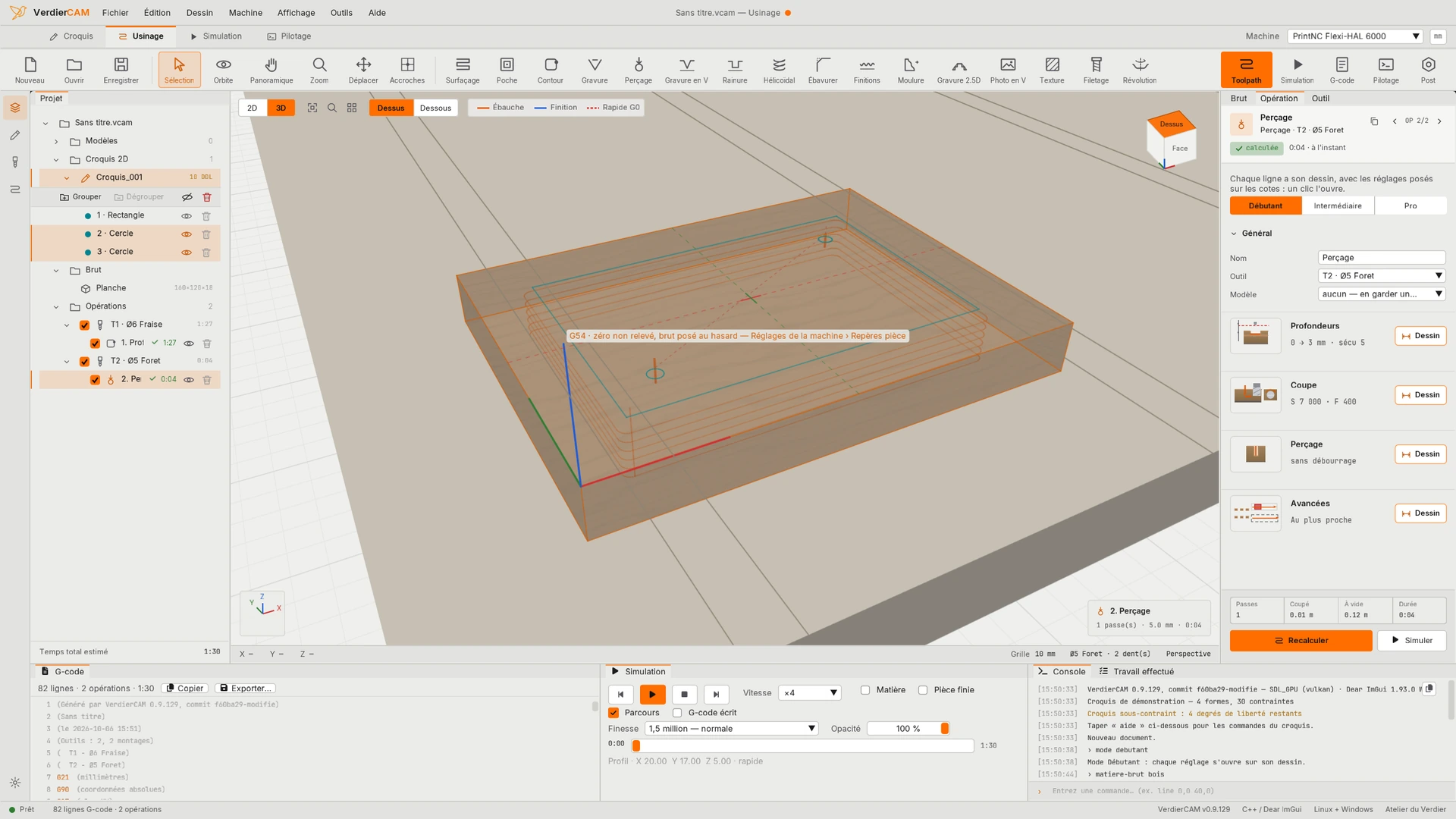Toggle visibility of 2 · Cercle
Image resolution: width=1456 pixels, height=819 pixels.
coord(187,234)
